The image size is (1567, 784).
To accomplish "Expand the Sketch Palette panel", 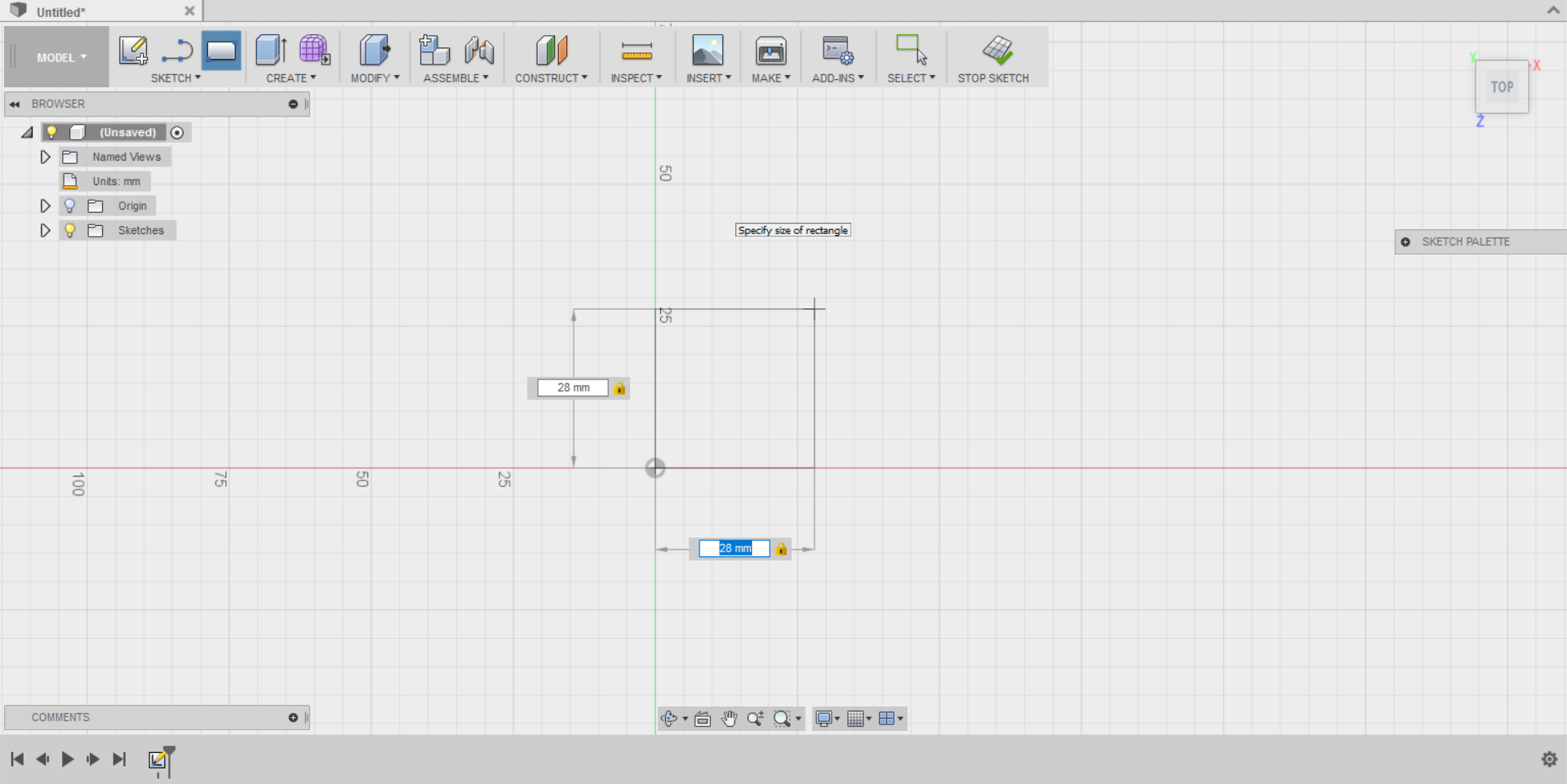I will pos(1405,242).
